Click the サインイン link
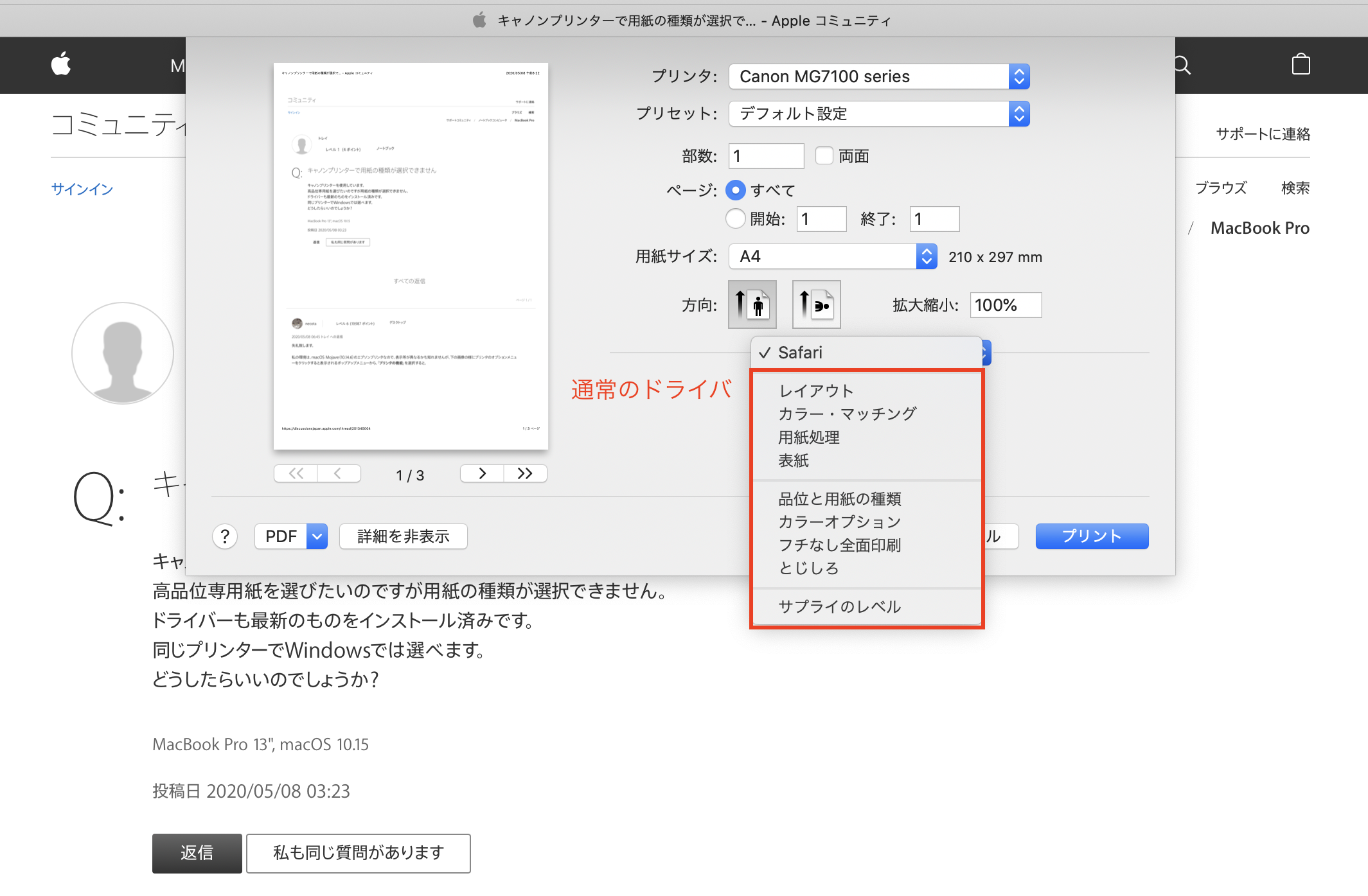The image size is (1368, 896). [x=82, y=189]
